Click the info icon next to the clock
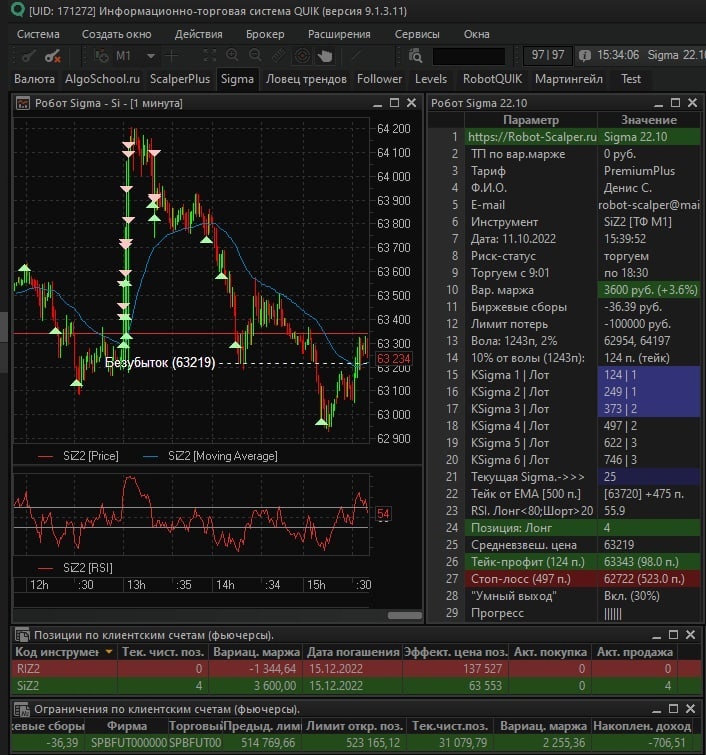706x755 pixels. coord(585,56)
